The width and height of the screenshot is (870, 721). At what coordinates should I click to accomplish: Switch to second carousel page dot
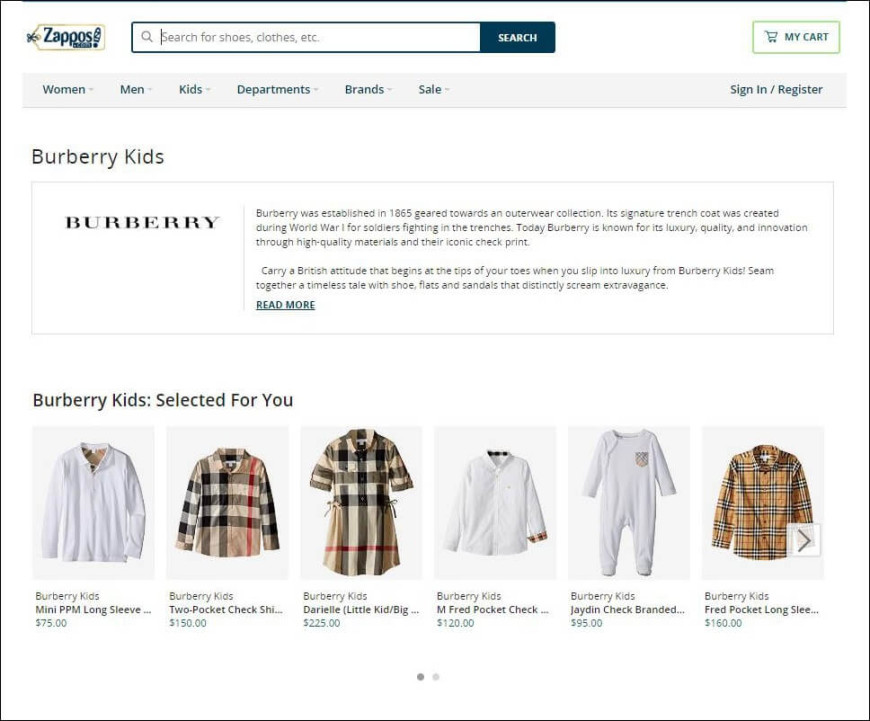[x=436, y=677]
